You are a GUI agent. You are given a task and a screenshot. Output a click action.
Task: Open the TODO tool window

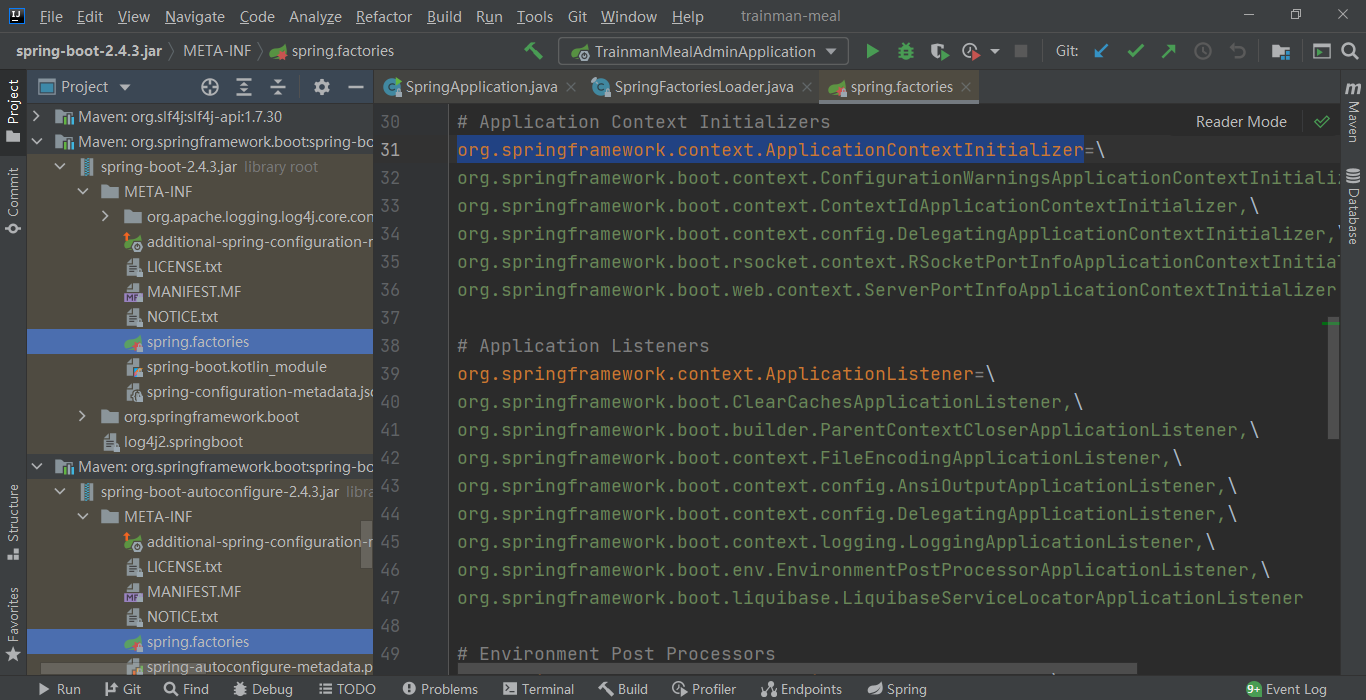(x=347, y=689)
